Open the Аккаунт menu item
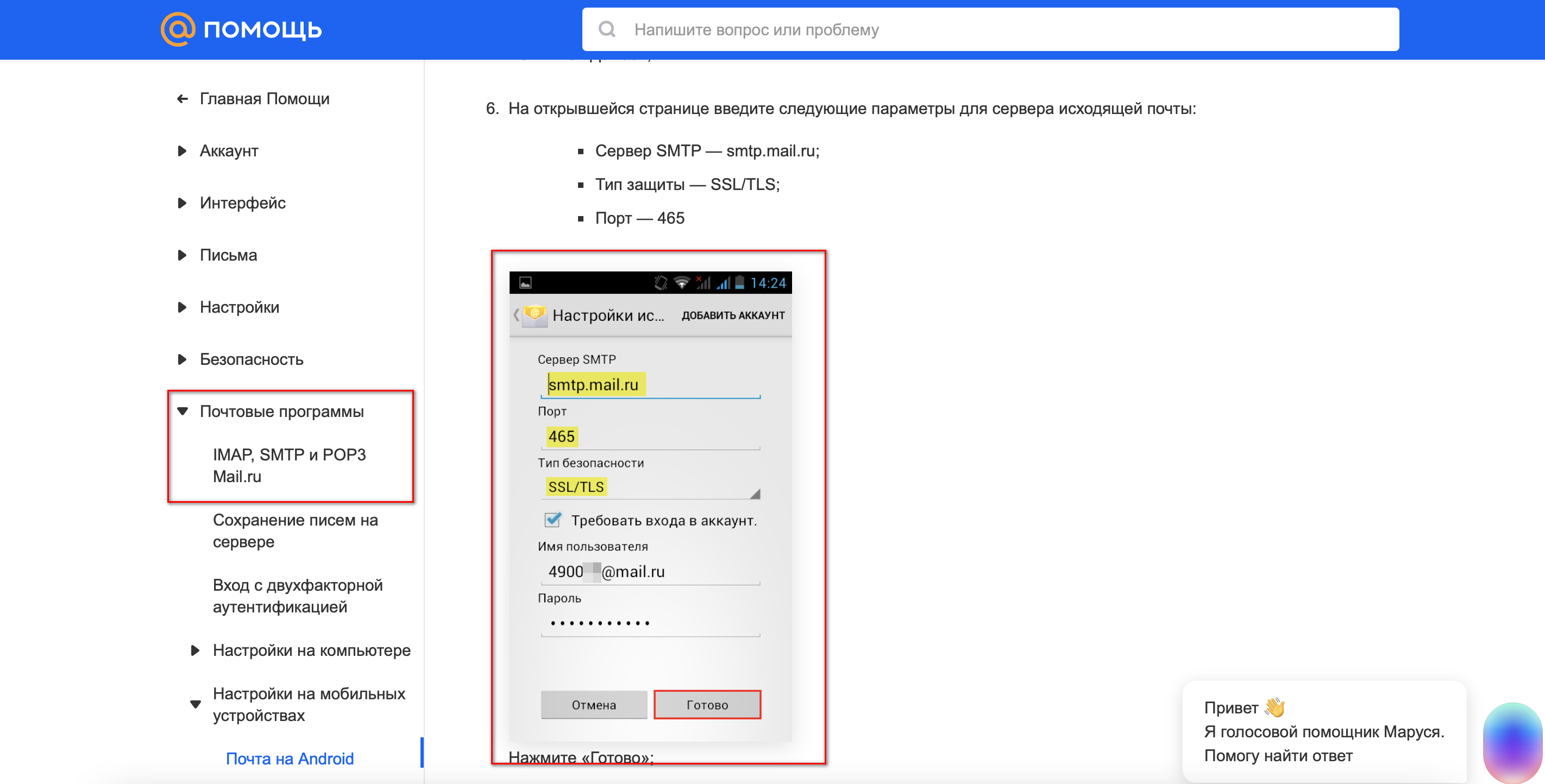Image resolution: width=1545 pixels, height=784 pixels. tap(229, 151)
